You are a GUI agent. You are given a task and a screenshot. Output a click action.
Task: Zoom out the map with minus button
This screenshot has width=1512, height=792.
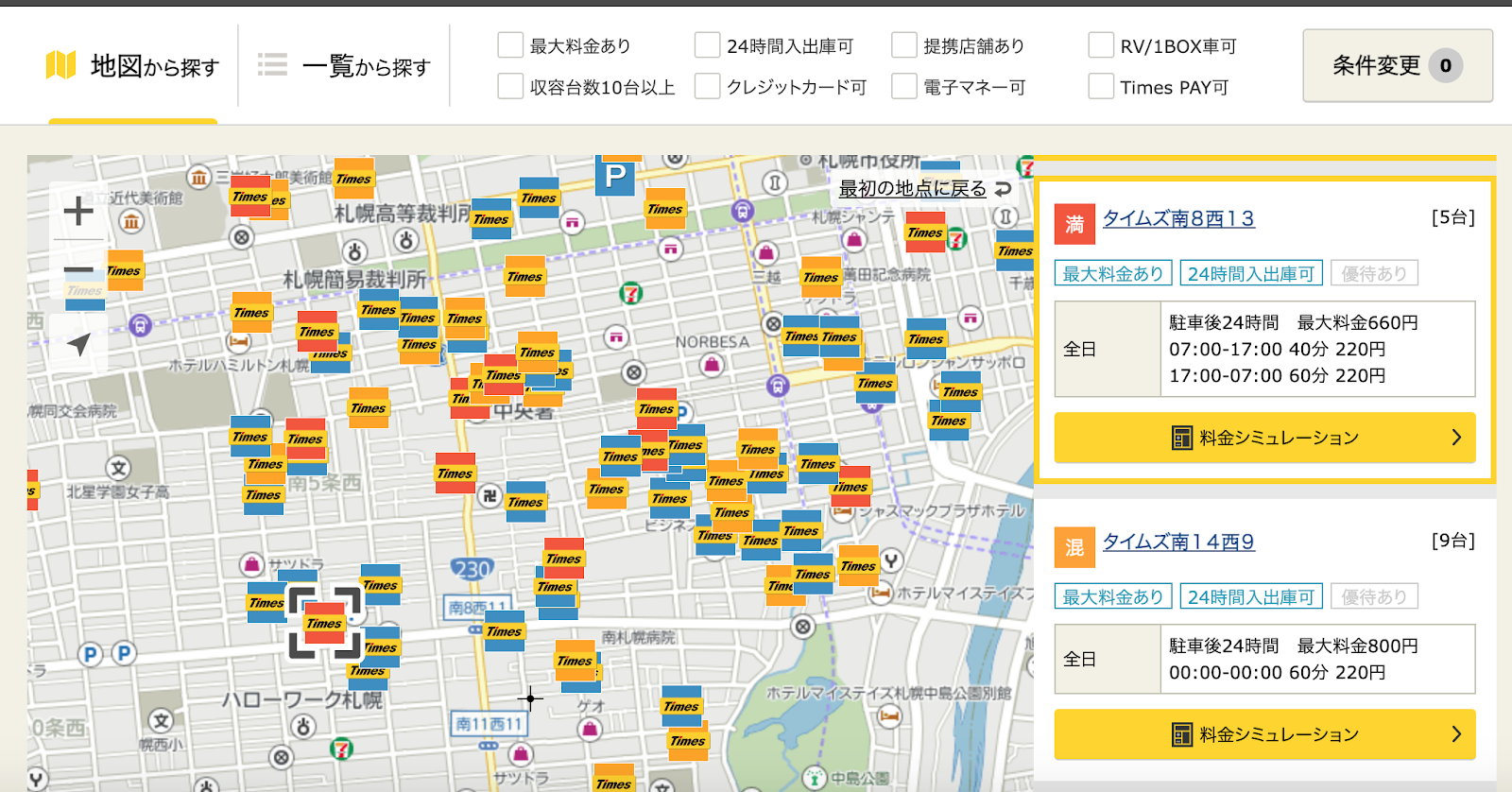pos(78,272)
